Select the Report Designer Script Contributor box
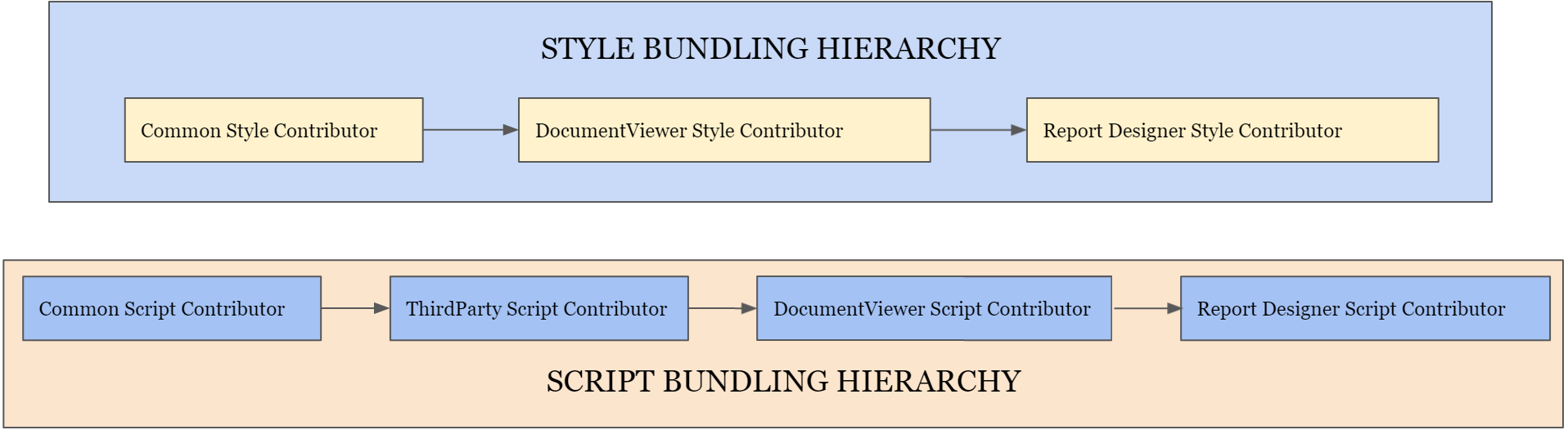This screenshot has width=1568, height=430. 1364,309
